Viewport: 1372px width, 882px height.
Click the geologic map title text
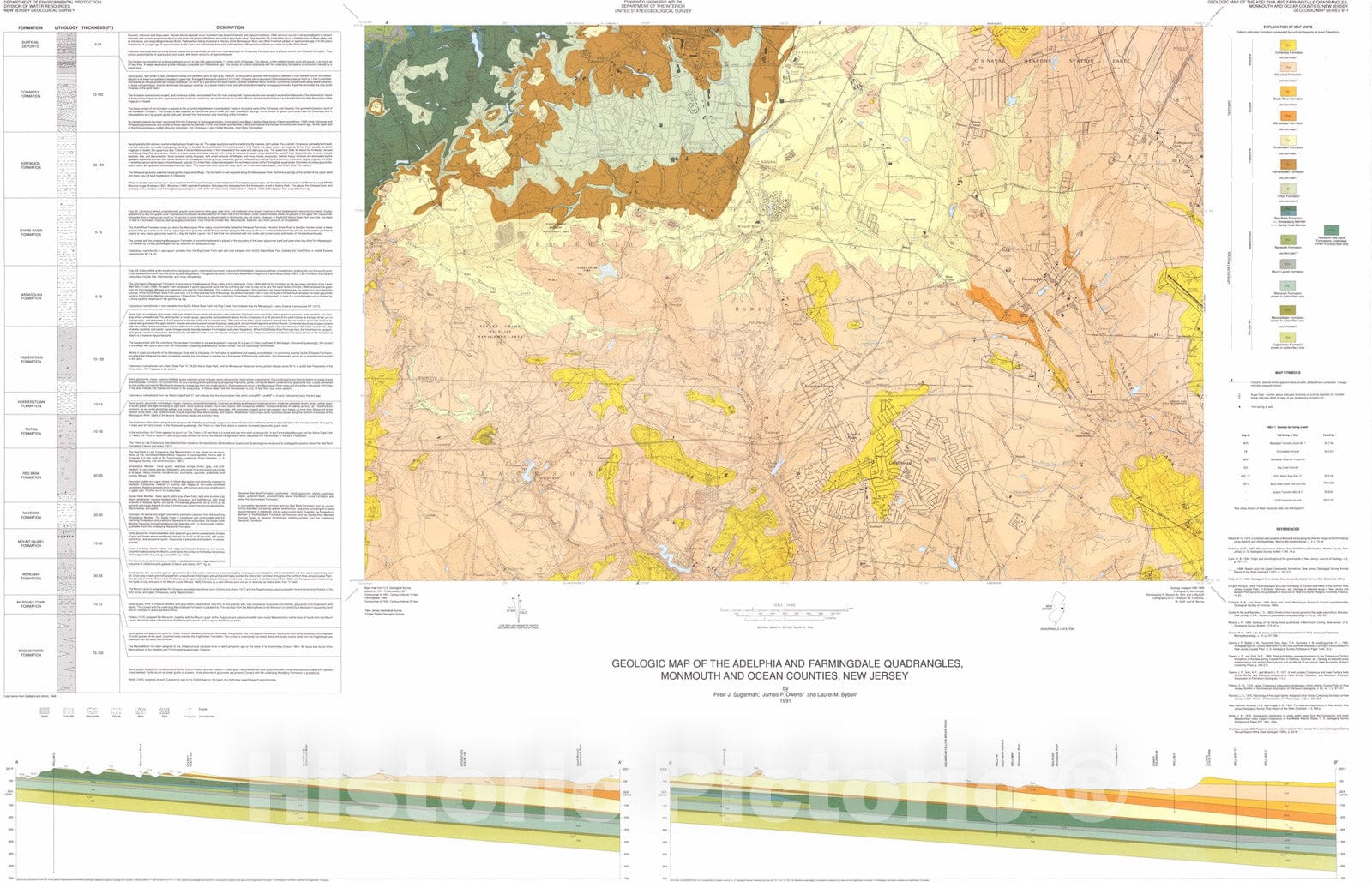click(x=789, y=664)
